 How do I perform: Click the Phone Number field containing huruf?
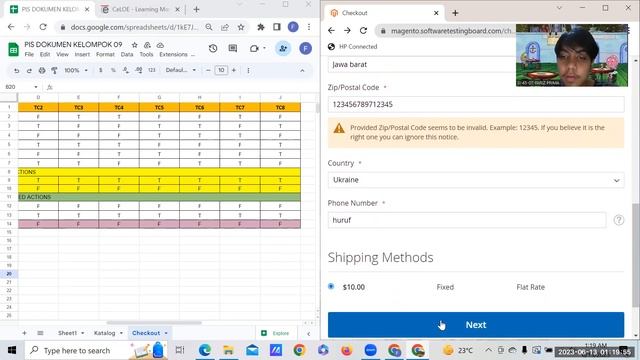tap(467, 220)
